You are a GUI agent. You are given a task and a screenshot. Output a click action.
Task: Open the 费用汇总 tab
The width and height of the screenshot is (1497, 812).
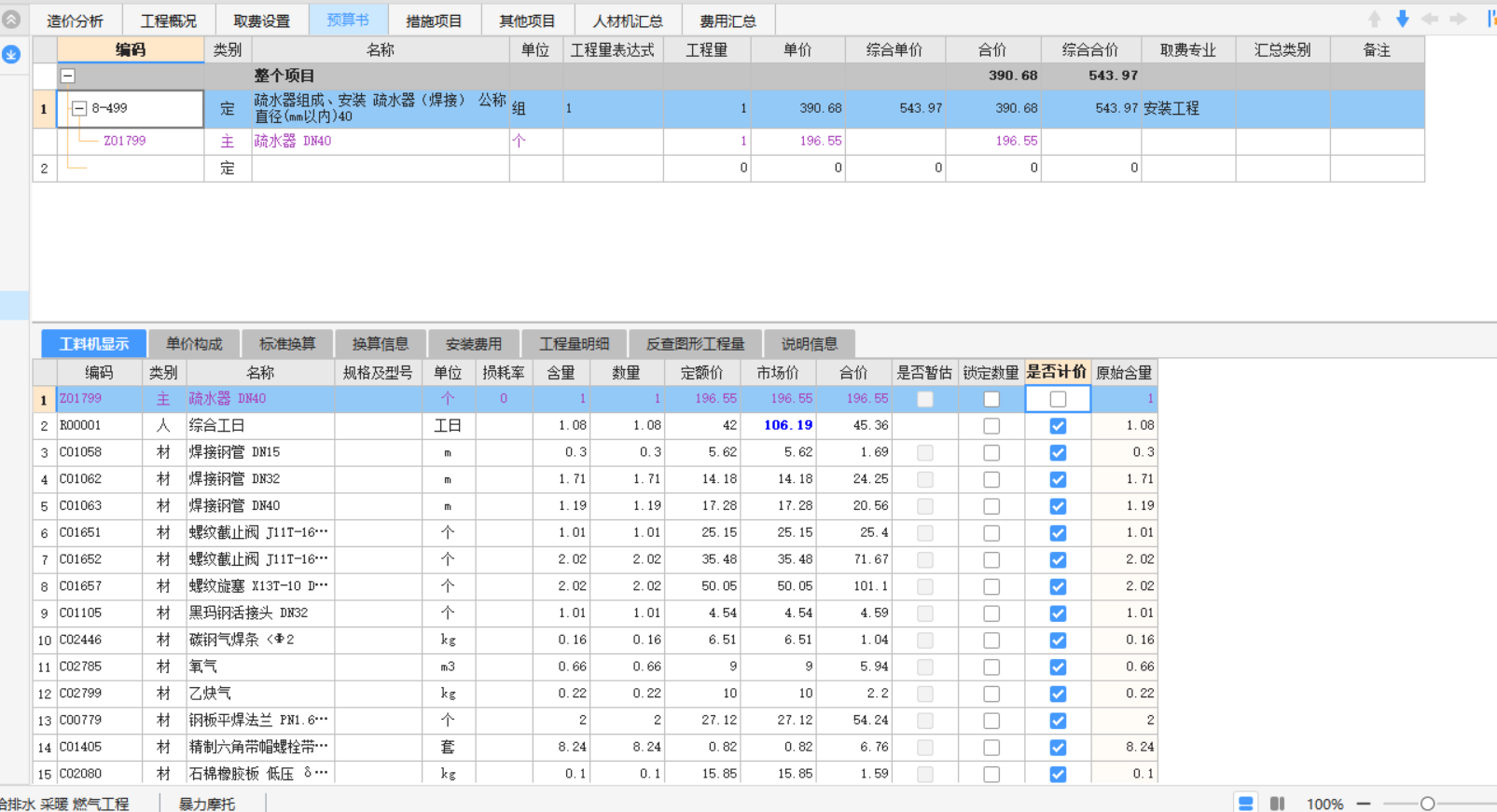point(728,21)
